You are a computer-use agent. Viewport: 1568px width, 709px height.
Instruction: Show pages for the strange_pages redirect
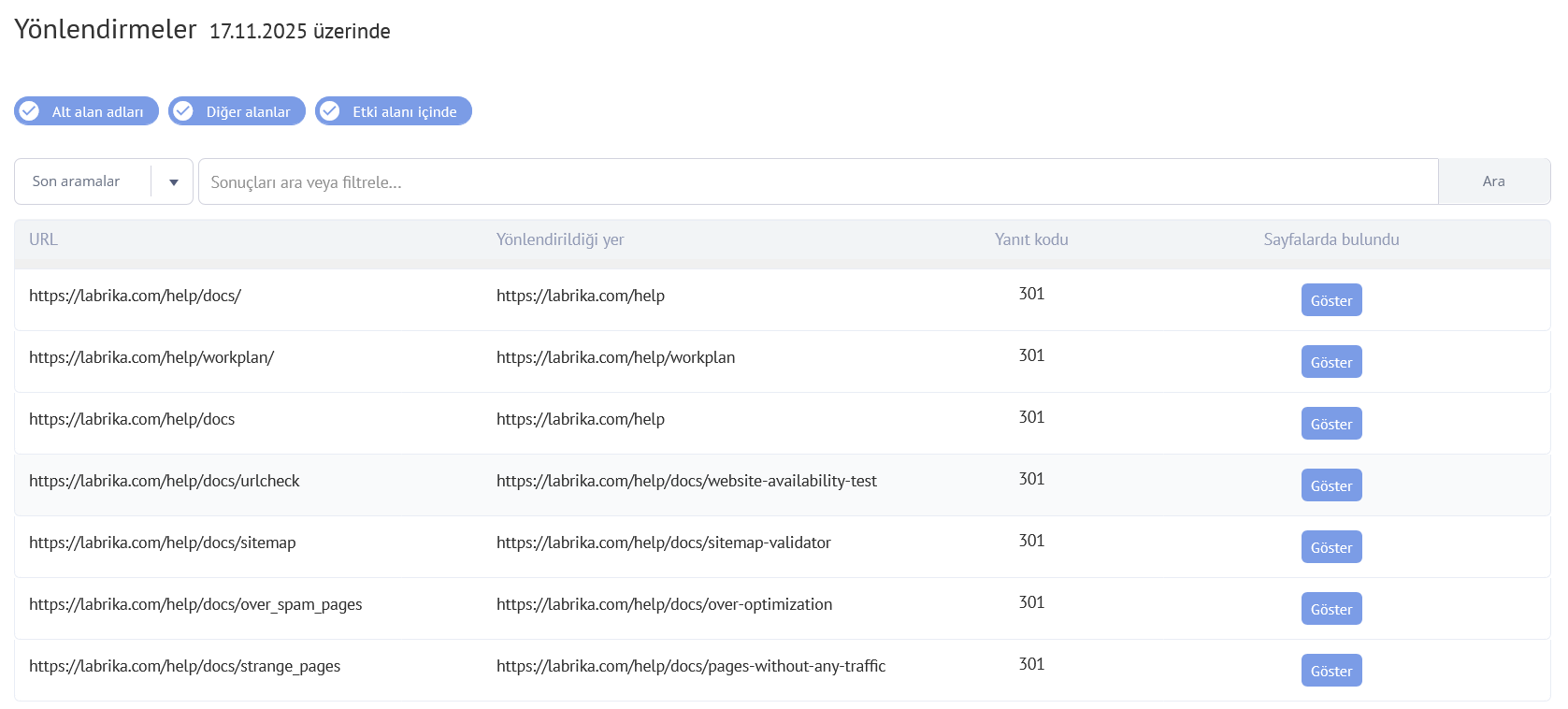coord(1331,671)
